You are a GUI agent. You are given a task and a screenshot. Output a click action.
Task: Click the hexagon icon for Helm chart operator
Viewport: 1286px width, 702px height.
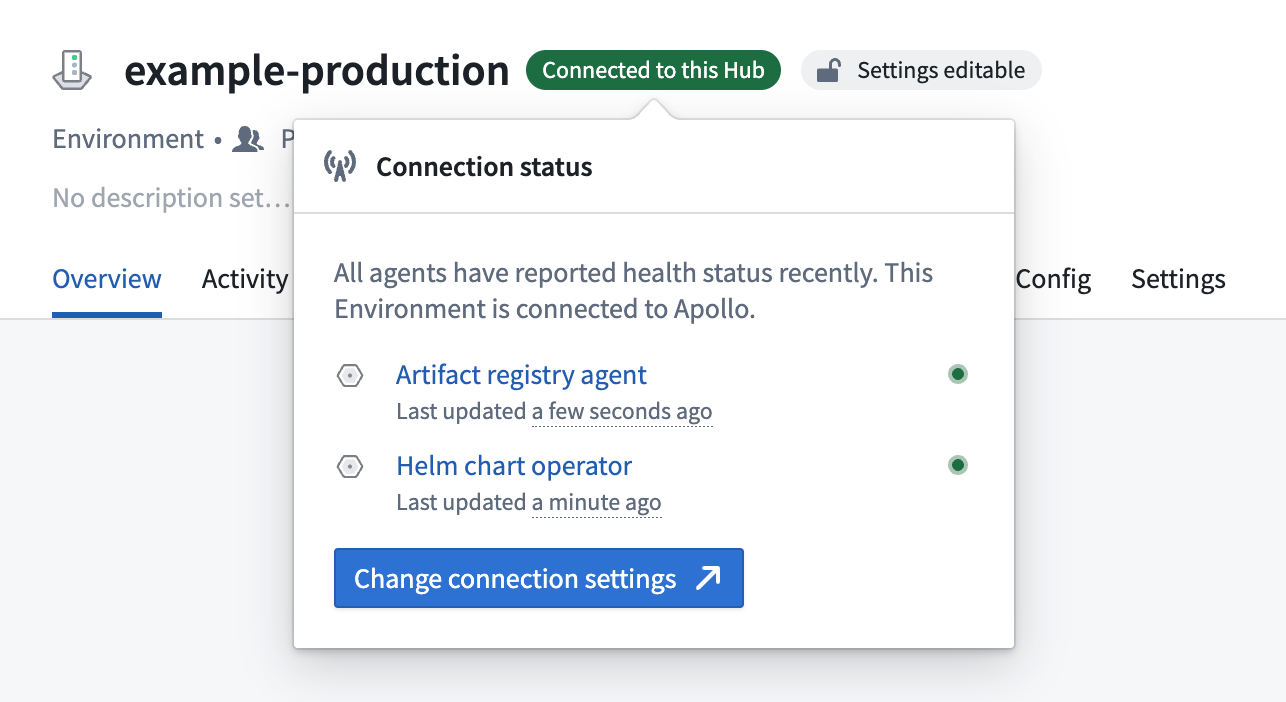350,466
